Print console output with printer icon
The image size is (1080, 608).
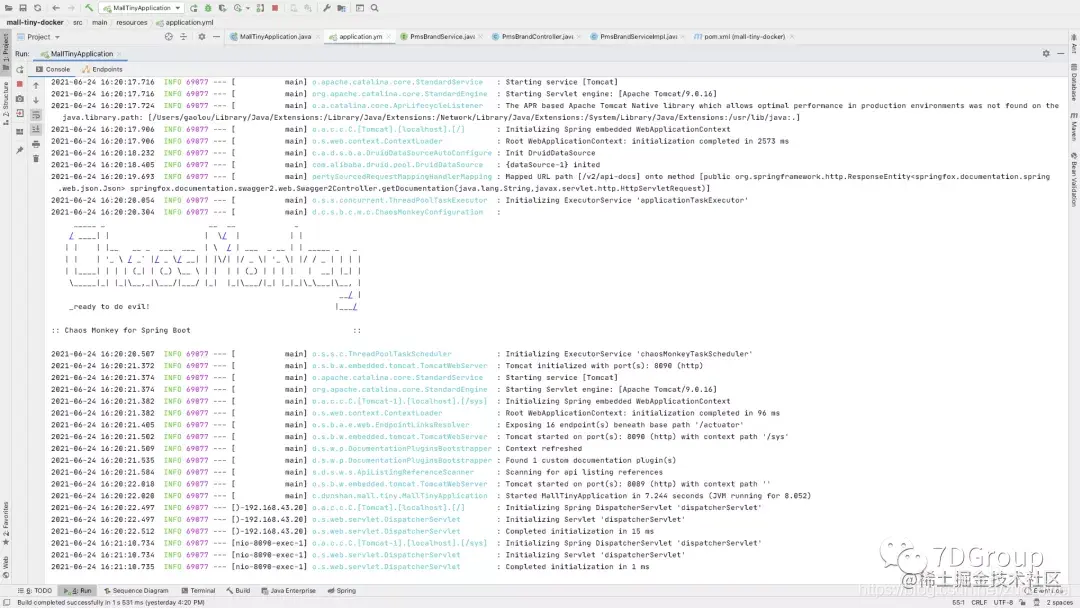pos(37,144)
